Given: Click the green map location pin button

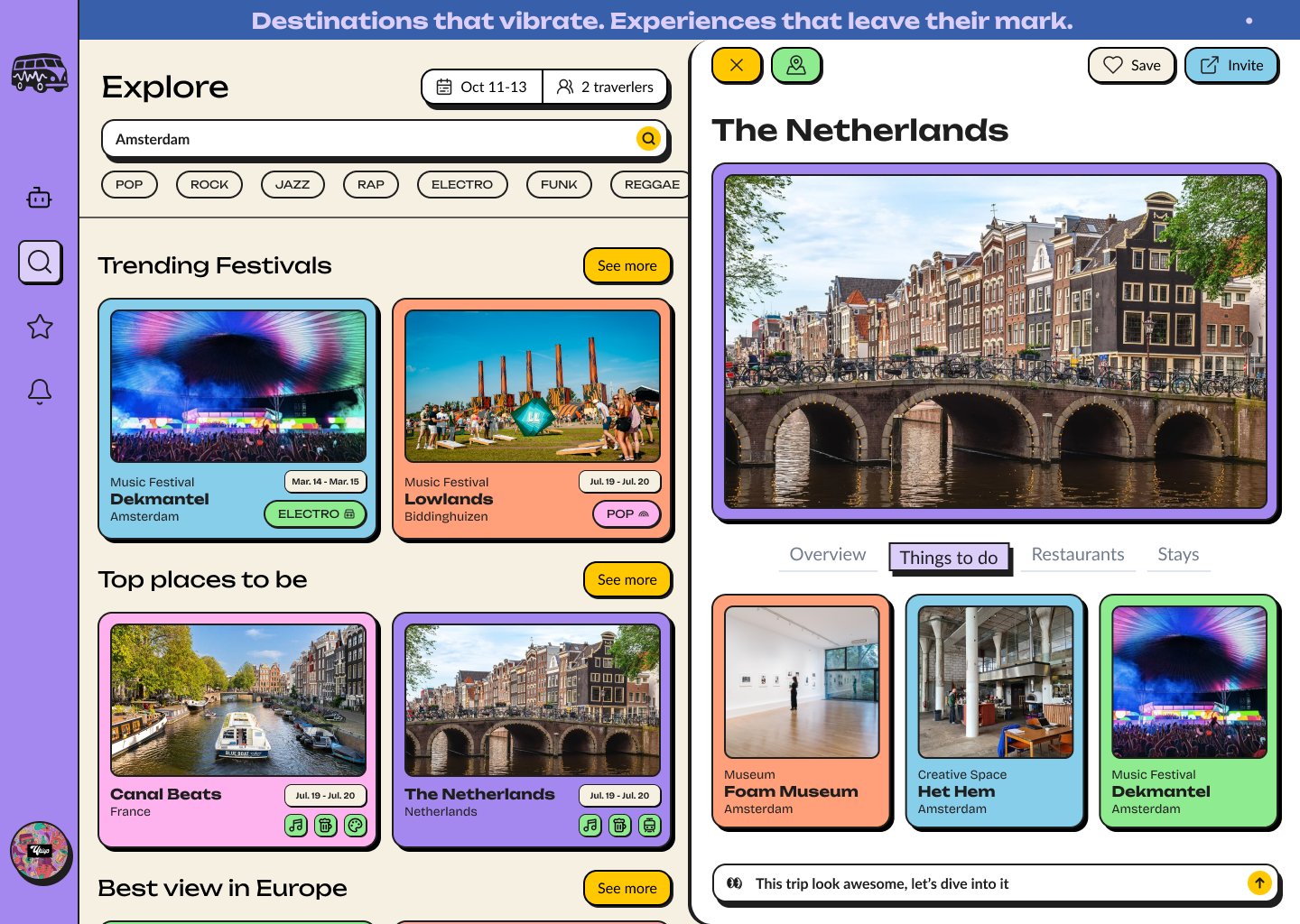Looking at the screenshot, I should tap(796, 65).
